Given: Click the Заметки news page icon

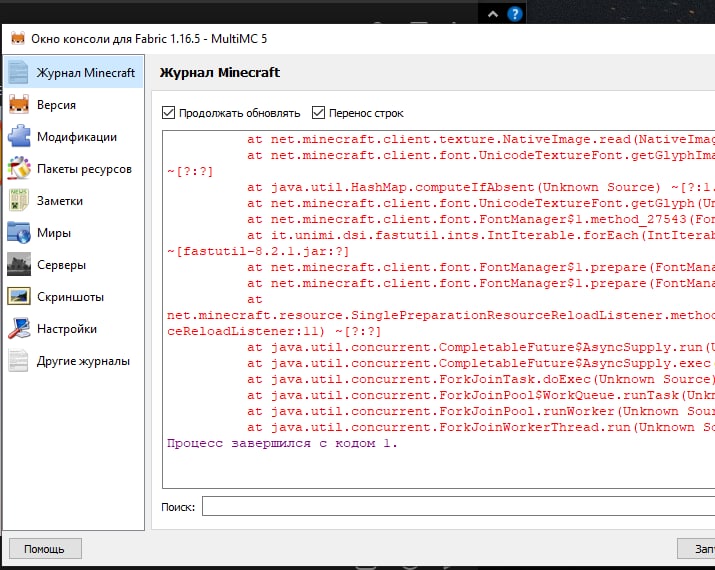Looking at the screenshot, I should [x=19, y=200].
